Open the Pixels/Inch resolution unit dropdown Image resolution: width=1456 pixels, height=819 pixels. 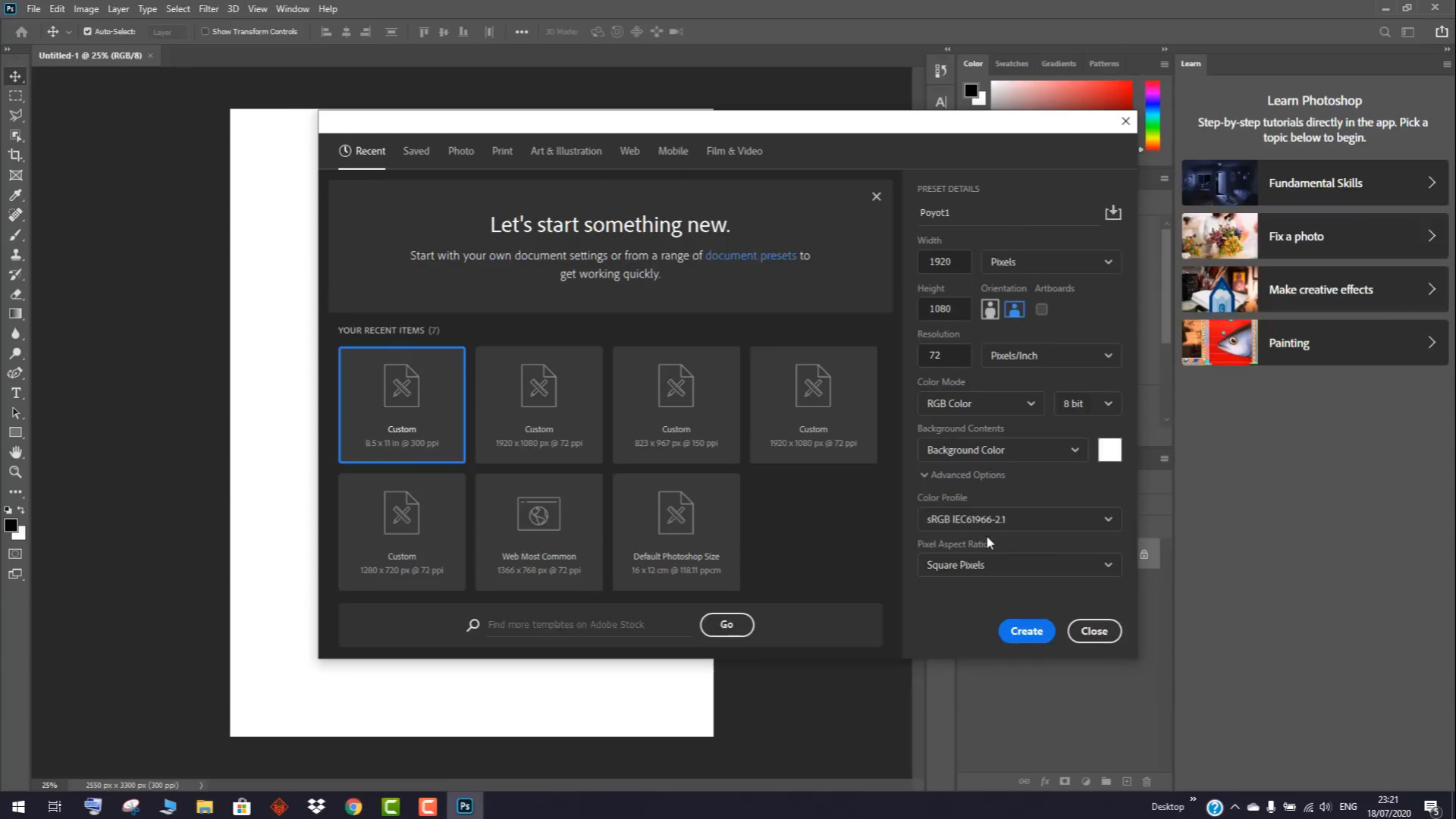[1051, 356]
